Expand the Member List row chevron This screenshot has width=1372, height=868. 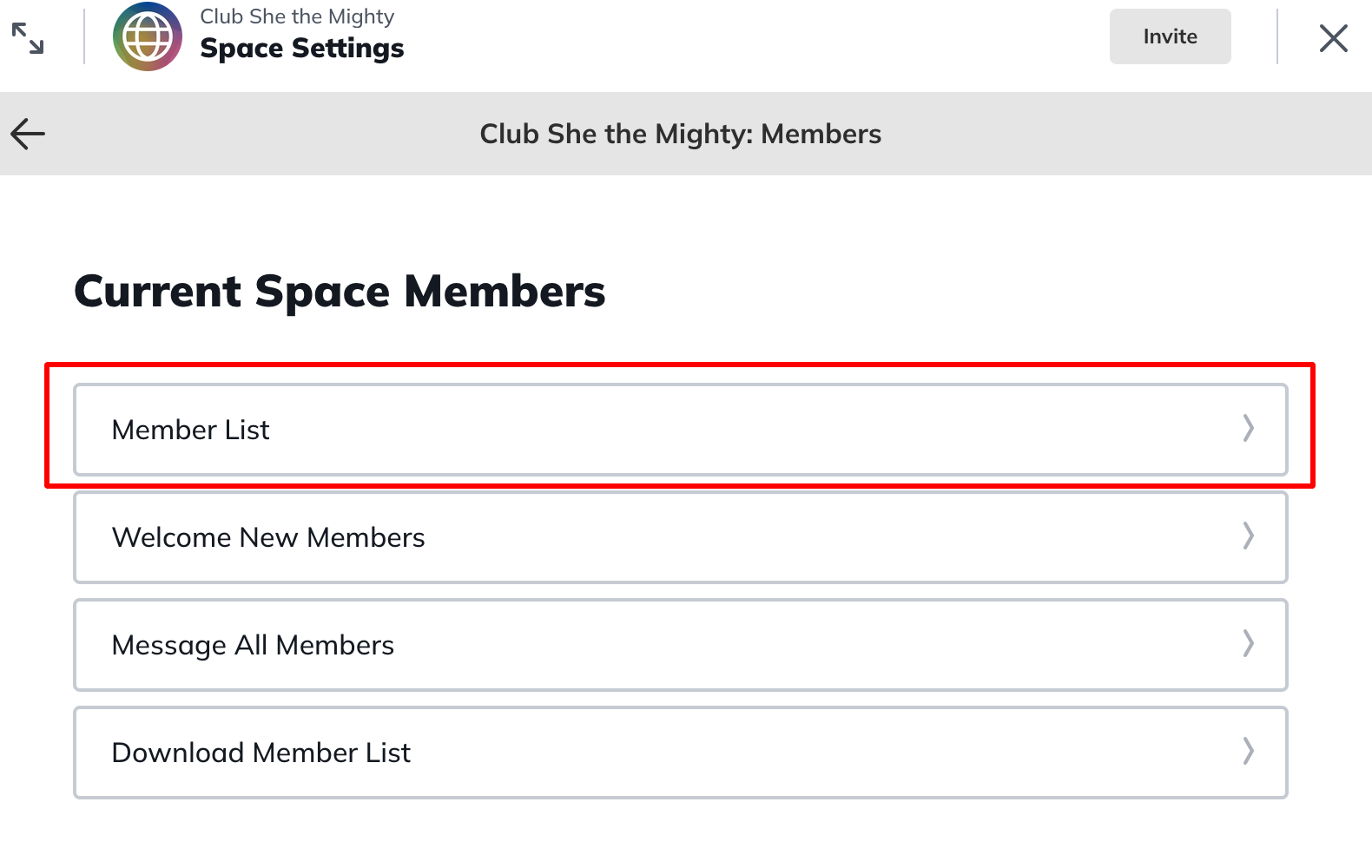(1248, 429)
